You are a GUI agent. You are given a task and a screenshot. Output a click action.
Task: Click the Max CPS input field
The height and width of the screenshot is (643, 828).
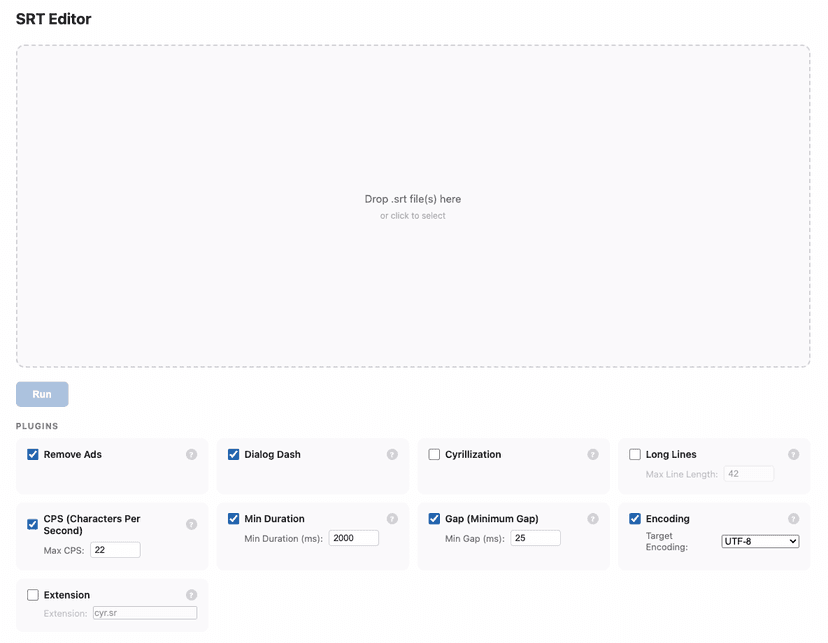tap(115, 549)
